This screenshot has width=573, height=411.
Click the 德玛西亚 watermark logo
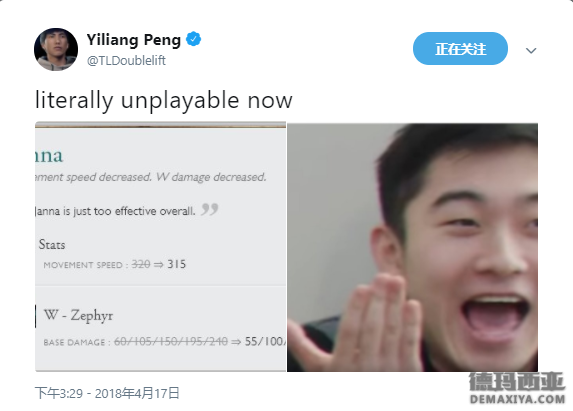[x=517, y=382]
